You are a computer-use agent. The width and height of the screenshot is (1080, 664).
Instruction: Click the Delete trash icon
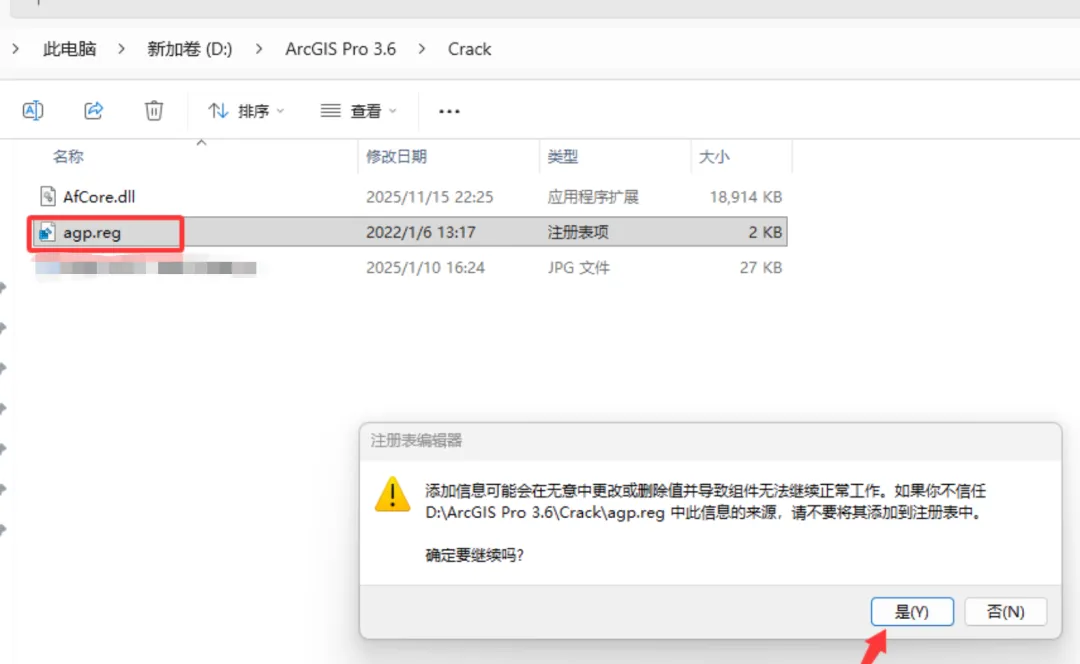(x=154, y=110)
